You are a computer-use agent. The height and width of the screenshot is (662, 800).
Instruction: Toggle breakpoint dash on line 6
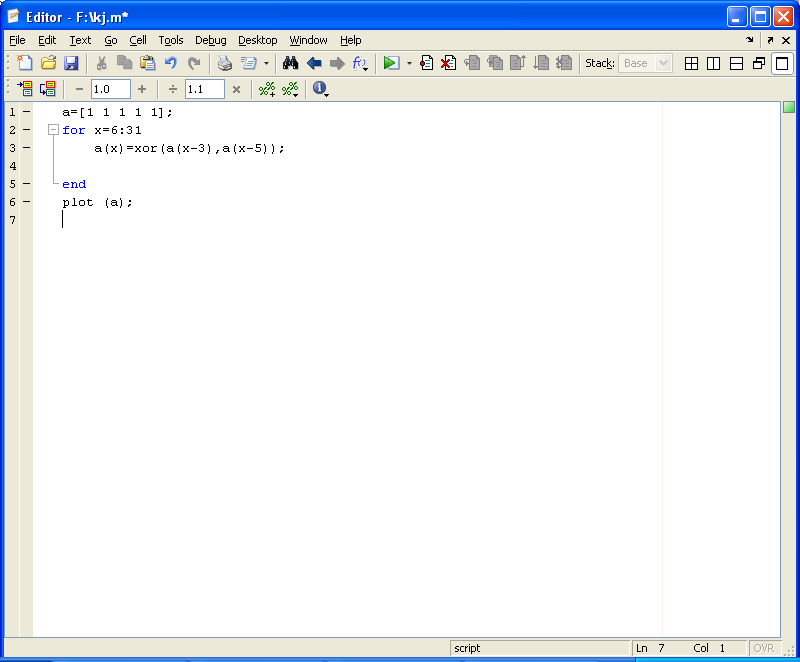pyautogui.click(x=27, y=202)
